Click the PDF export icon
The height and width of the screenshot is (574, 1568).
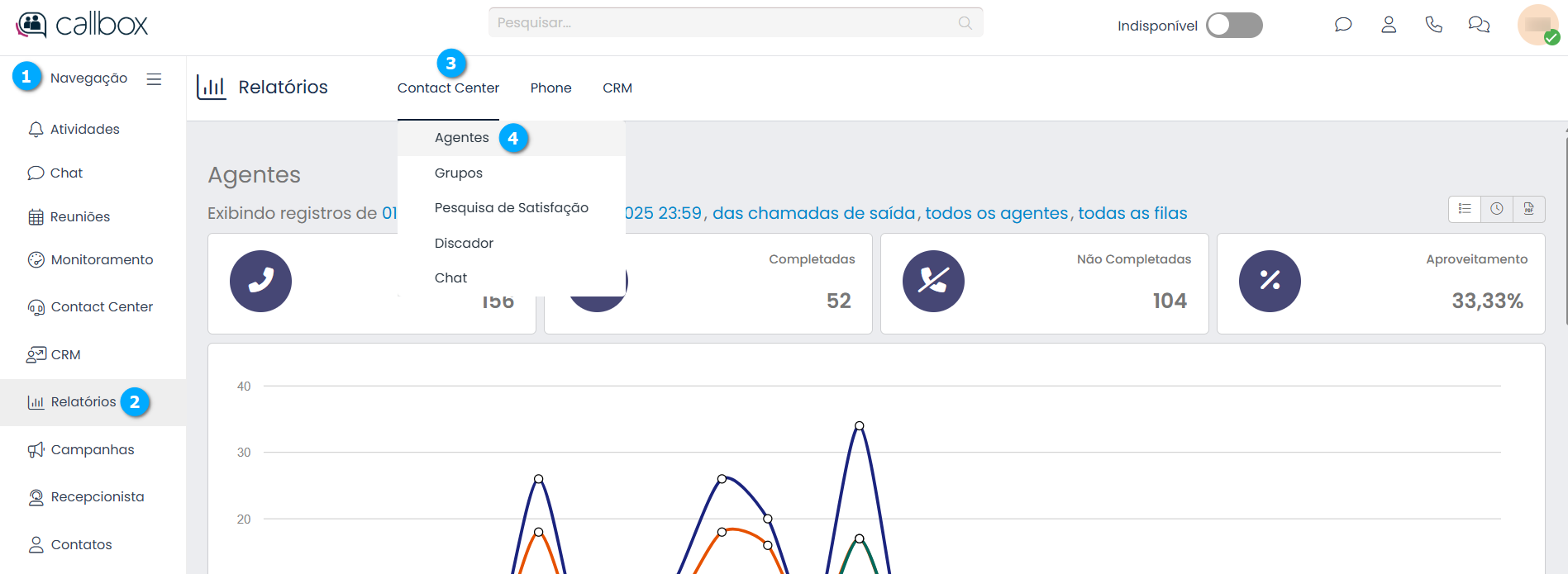coord(1529,209)
